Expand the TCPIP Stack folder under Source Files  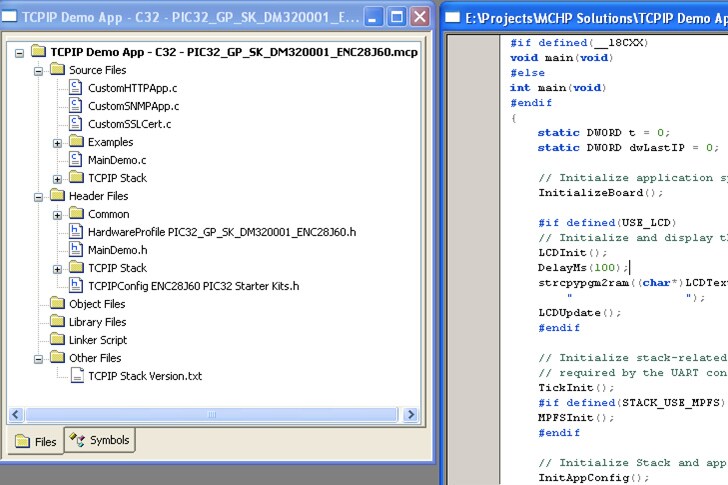coord(57,179)
